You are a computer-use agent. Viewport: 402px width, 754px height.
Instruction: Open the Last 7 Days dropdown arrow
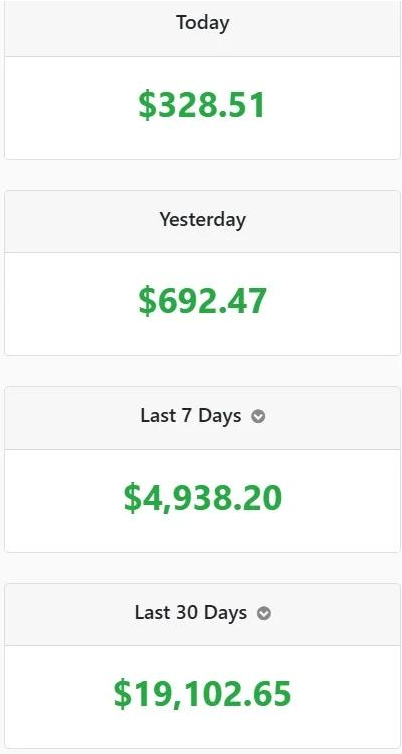[x=258, y=416]
